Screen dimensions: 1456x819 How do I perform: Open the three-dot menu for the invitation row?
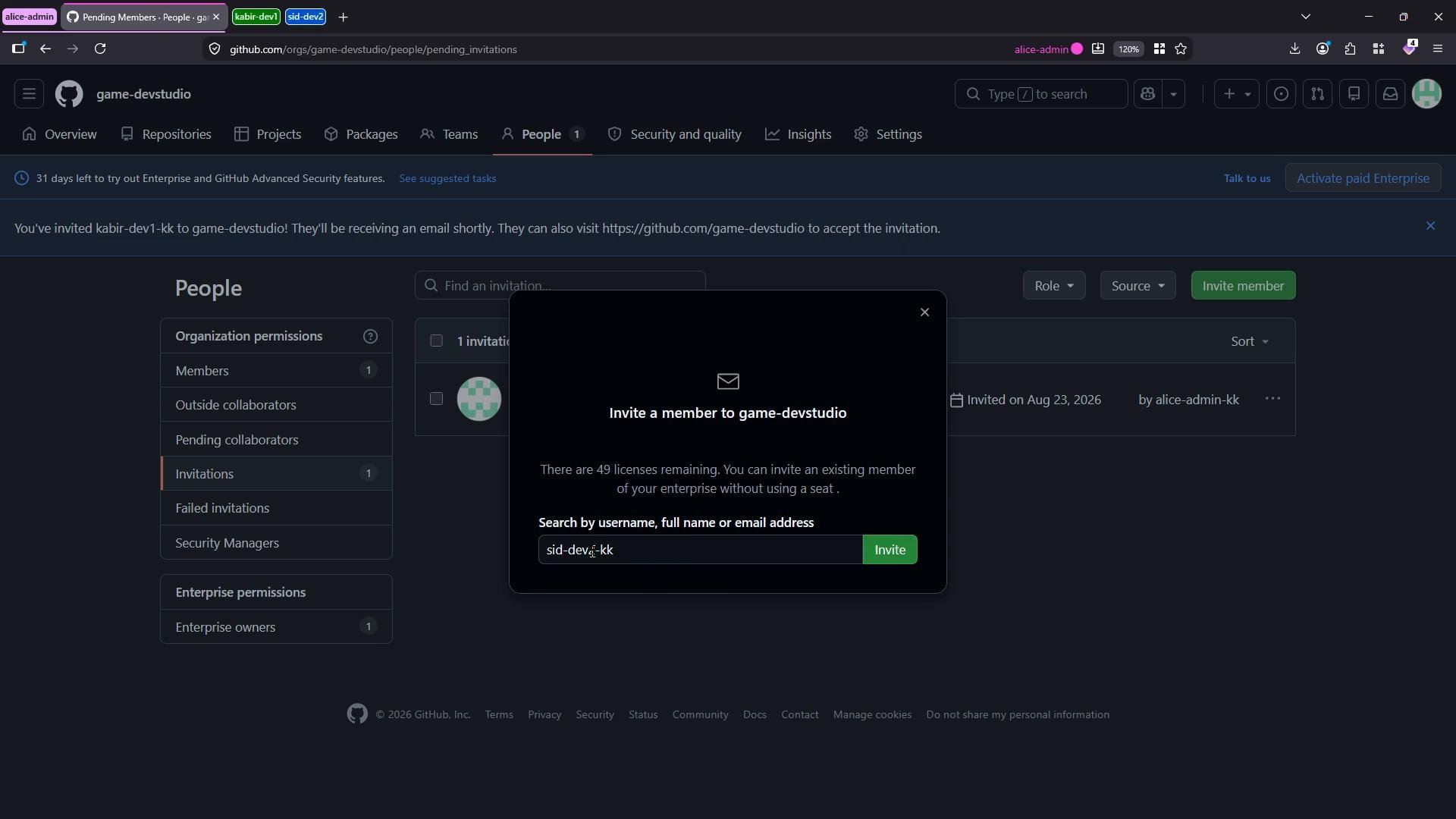coord(1272,399)
